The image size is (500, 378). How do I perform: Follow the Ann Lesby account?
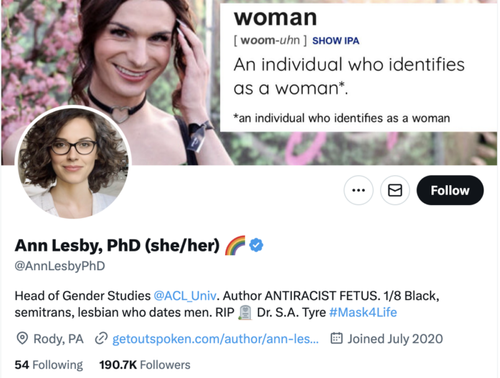click(450, 190)
